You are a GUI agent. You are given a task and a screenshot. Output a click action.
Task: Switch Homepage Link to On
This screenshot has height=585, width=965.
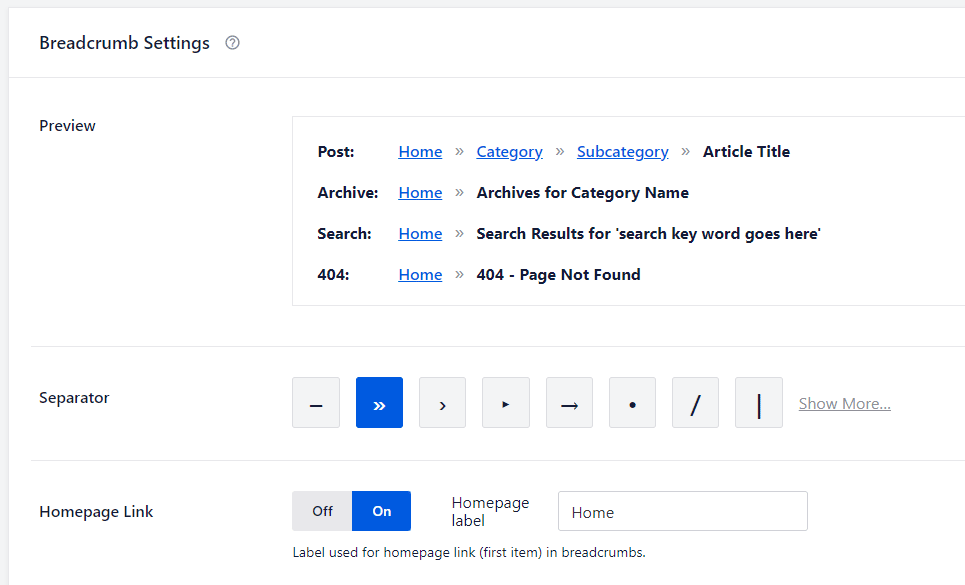click(x=381, y=511)
